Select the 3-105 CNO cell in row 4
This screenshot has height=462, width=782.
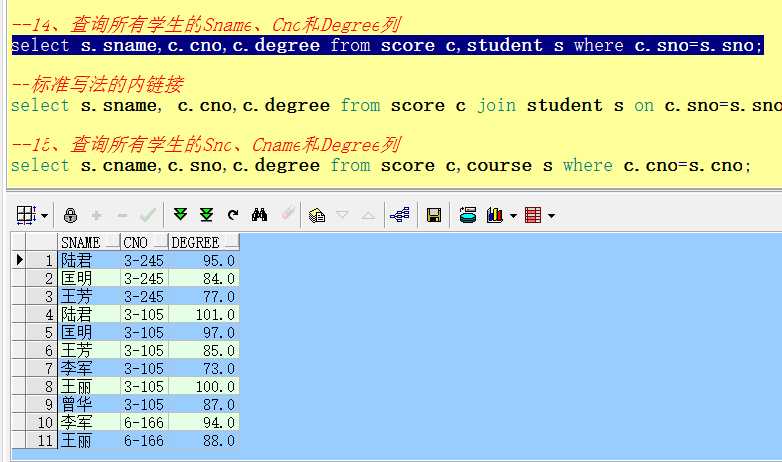pyautogui.click(x=144, y=314)
